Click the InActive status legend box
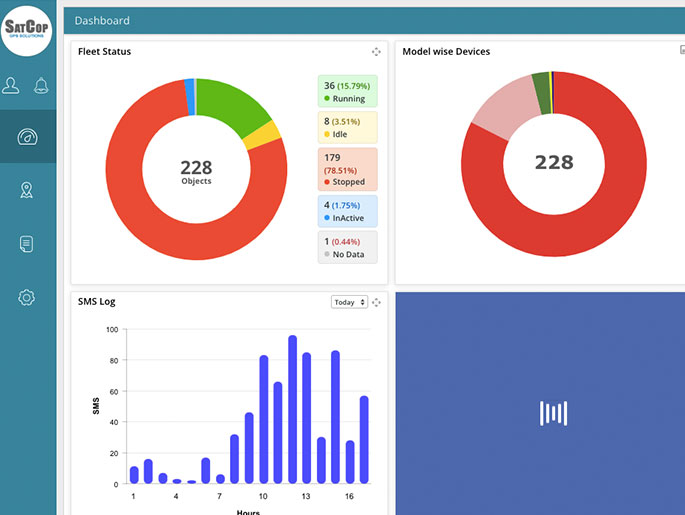 347,211
